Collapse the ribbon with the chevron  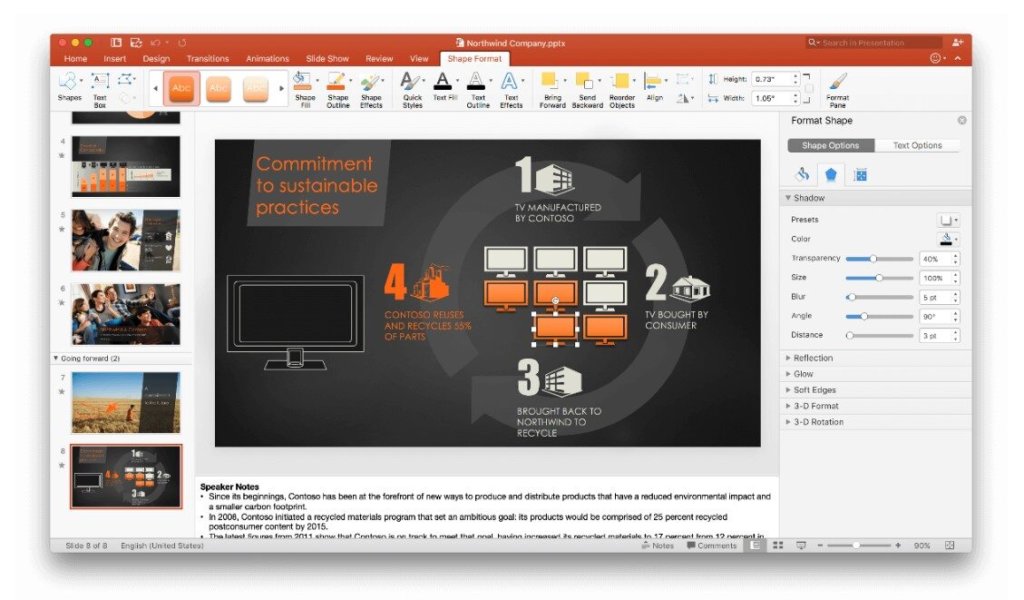point(957,58)
